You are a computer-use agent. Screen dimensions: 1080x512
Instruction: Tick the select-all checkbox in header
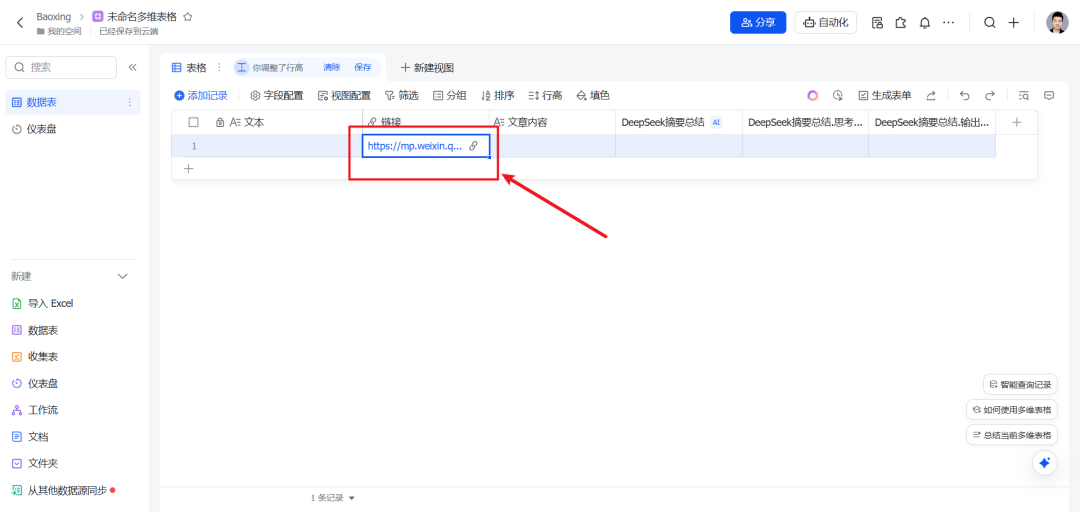click(194, 122)
